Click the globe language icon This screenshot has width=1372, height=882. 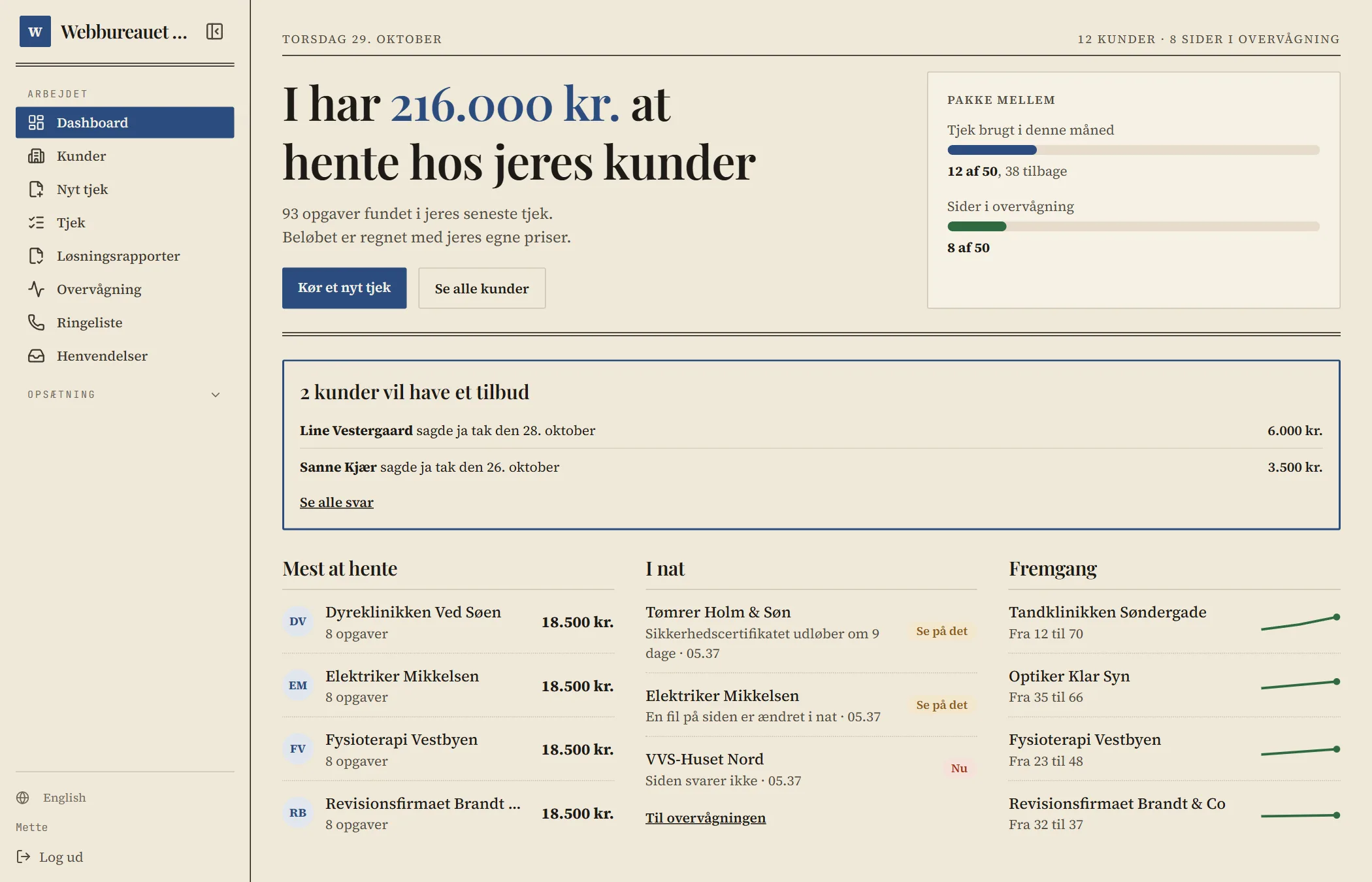[23, 797]
